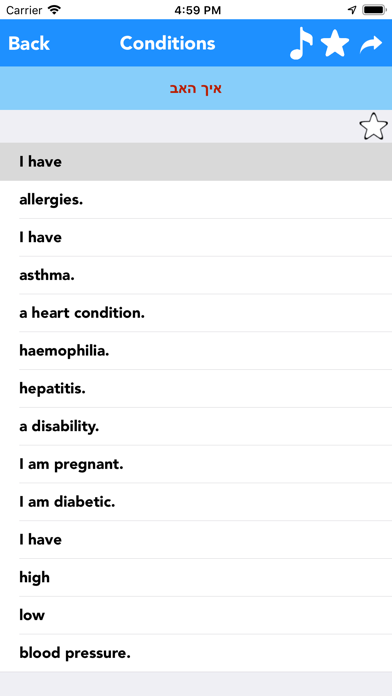The height and width of the screenshot is (696, 392).
Task: Select the highlighted 'I have' row
Action: pos(196,162)
